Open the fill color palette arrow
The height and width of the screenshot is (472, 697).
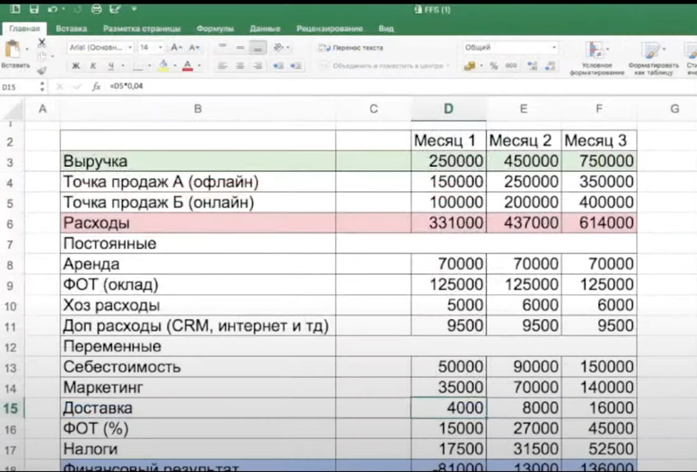[175, 66]
